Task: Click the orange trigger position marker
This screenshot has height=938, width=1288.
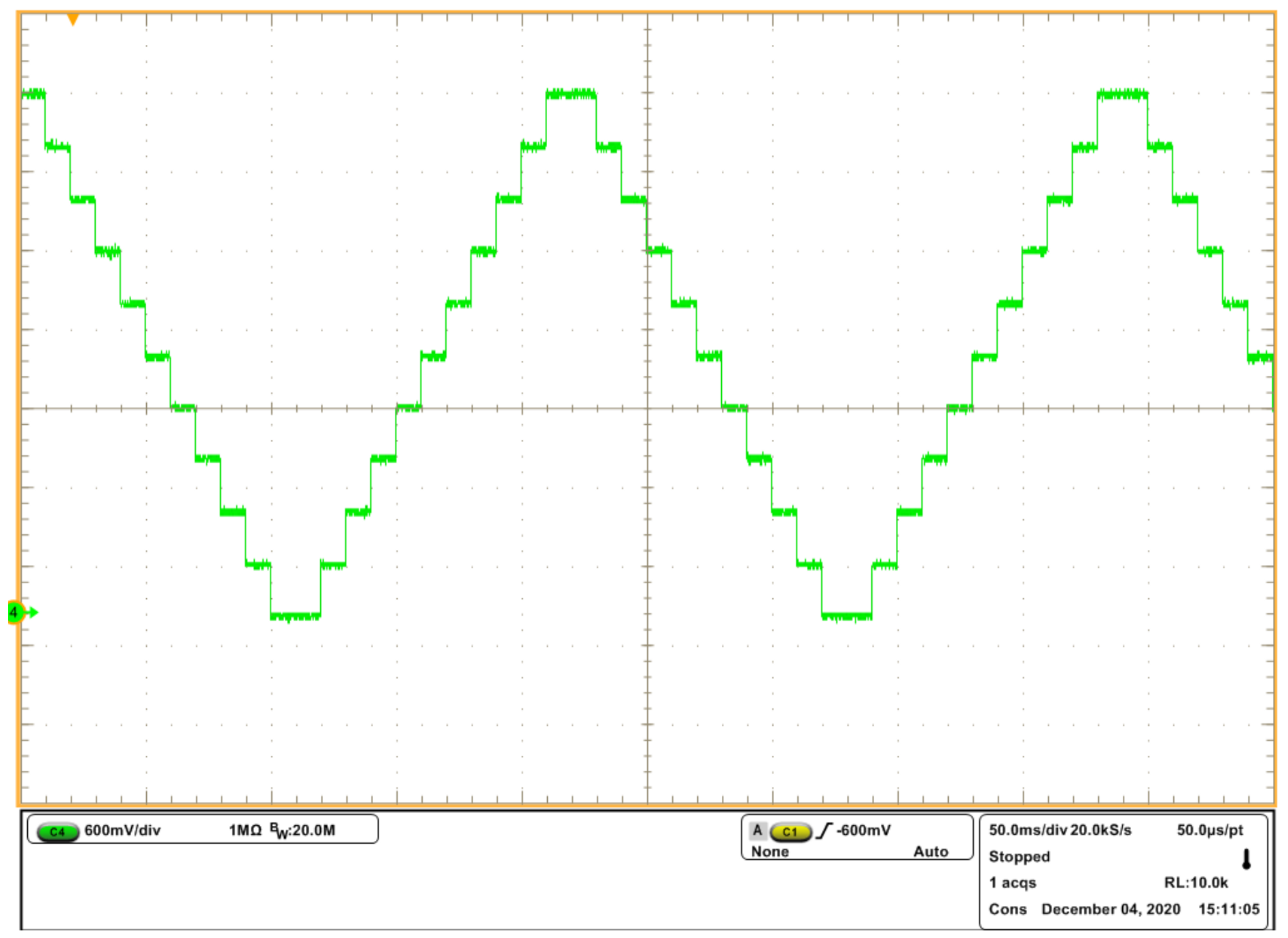Action: 73,20
